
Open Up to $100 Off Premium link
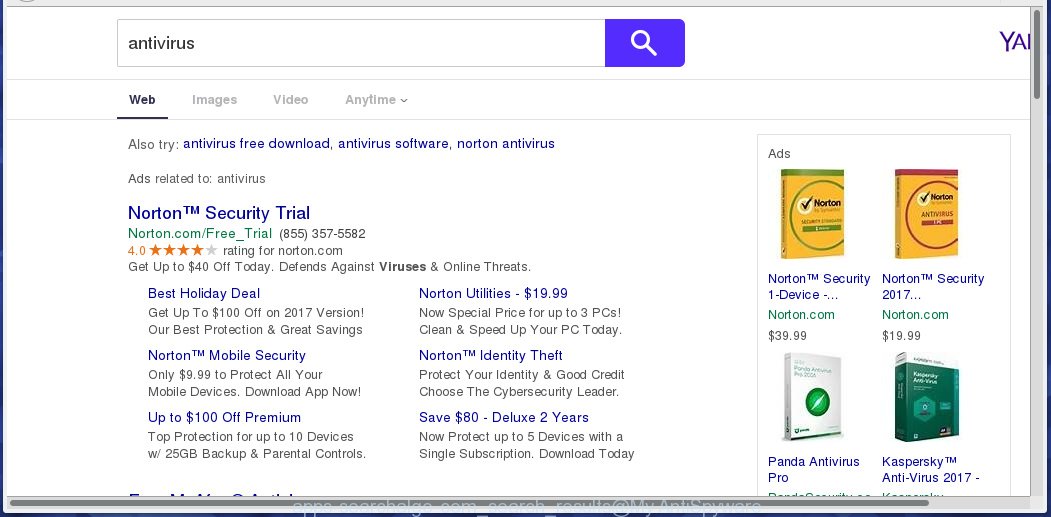coord(225,417)
